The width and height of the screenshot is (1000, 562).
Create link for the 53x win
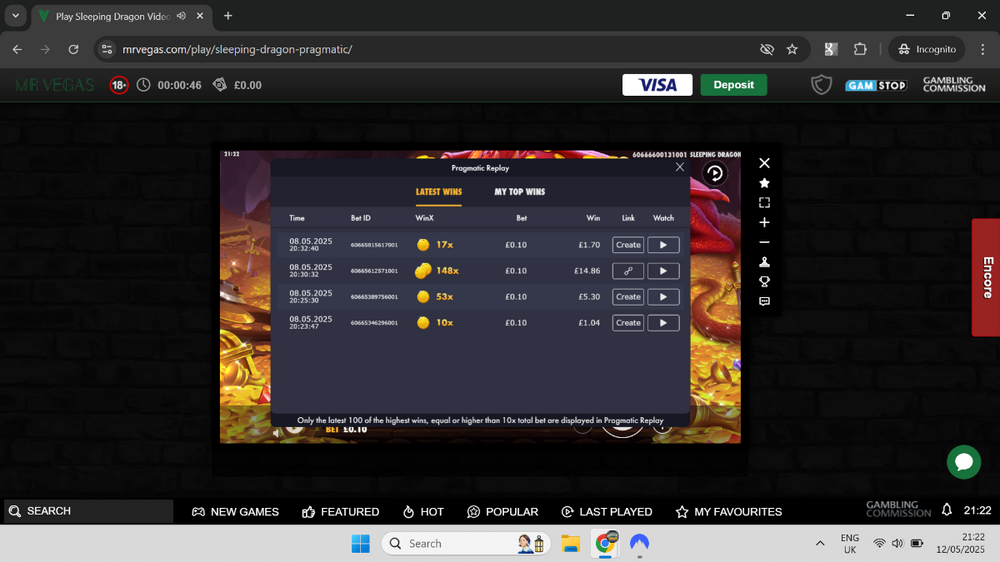pyautogui.click(x=628, y=297)
